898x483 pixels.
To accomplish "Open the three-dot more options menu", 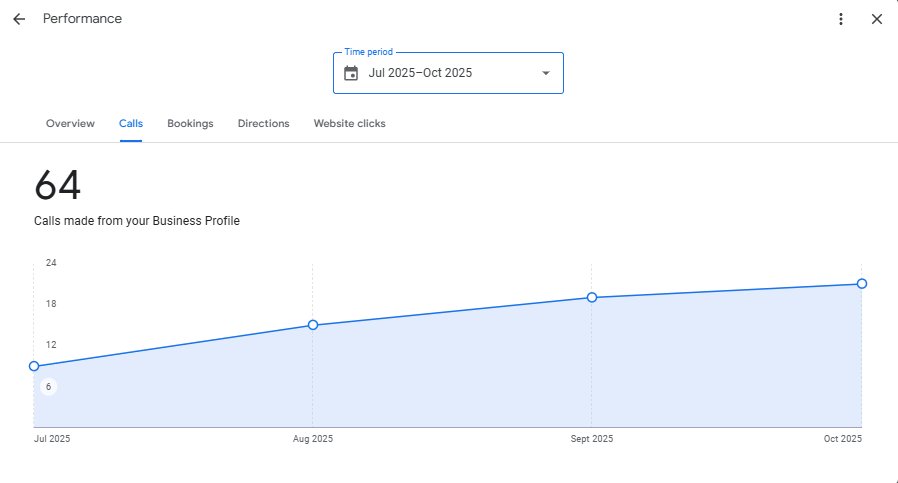I will [x=841, y=19].
